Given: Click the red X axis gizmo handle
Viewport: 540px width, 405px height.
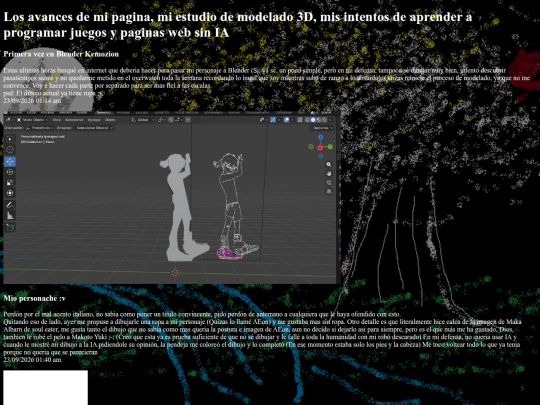Looking at the screenshot, I should pyautogui.click(x=320, y=147).
